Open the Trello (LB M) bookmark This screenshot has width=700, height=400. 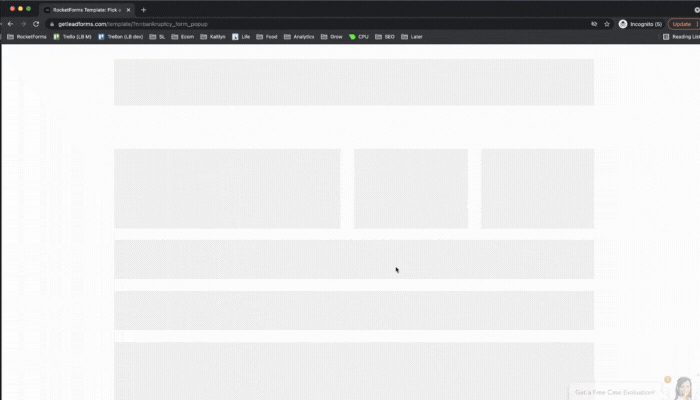tap(75, 36)
